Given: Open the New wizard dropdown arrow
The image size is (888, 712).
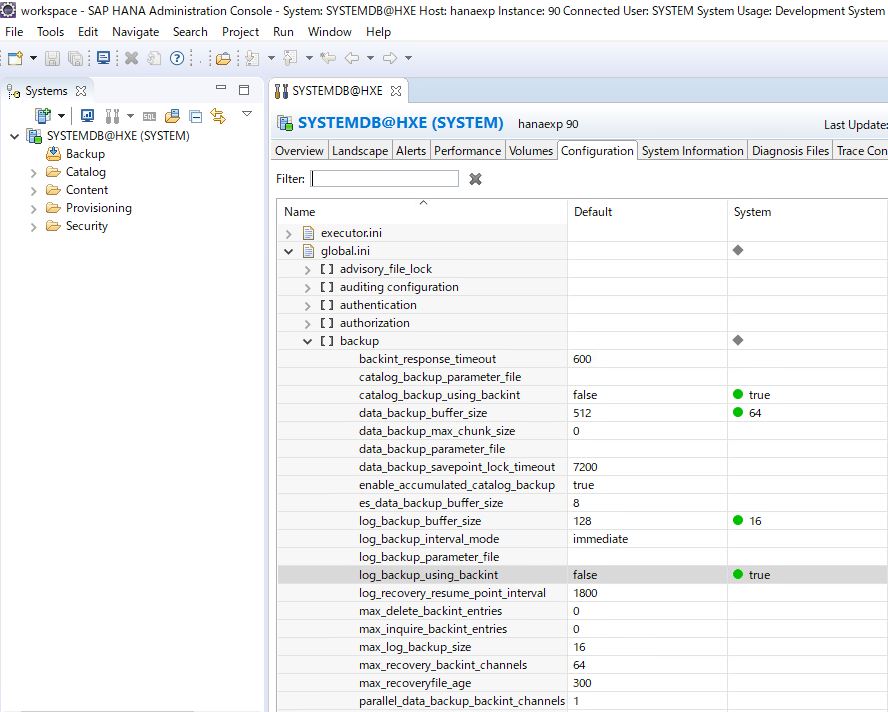Looking at the screenshot, I should [x=33, y=58].
